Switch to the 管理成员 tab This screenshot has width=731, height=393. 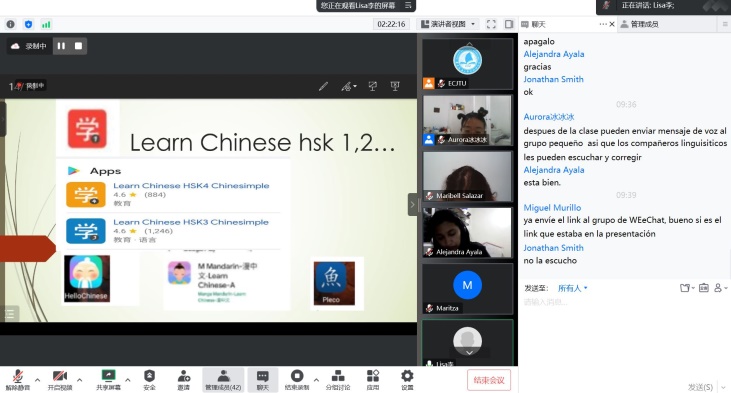[x=640, y=24]
